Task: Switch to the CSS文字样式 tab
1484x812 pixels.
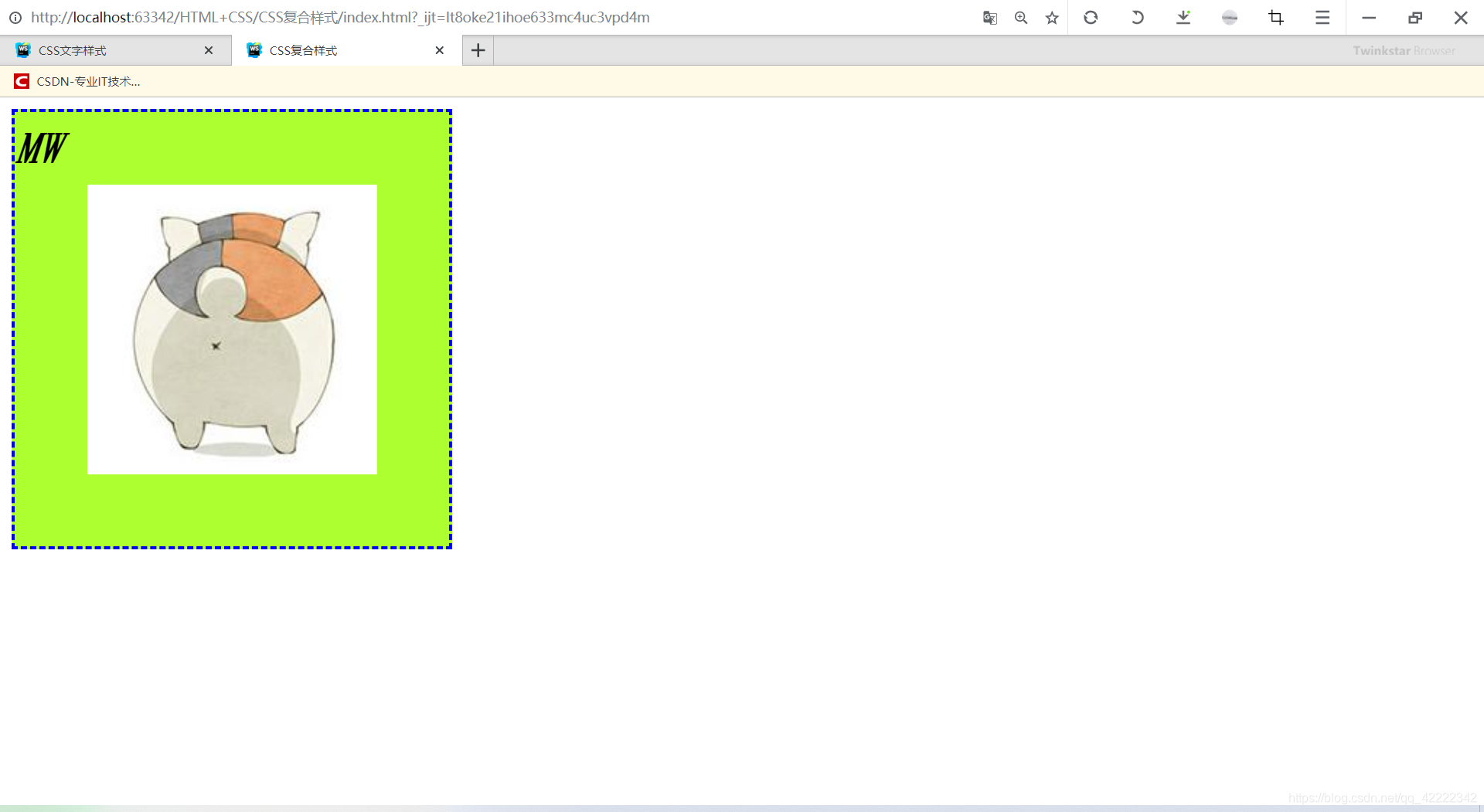Action: point(116,50)
